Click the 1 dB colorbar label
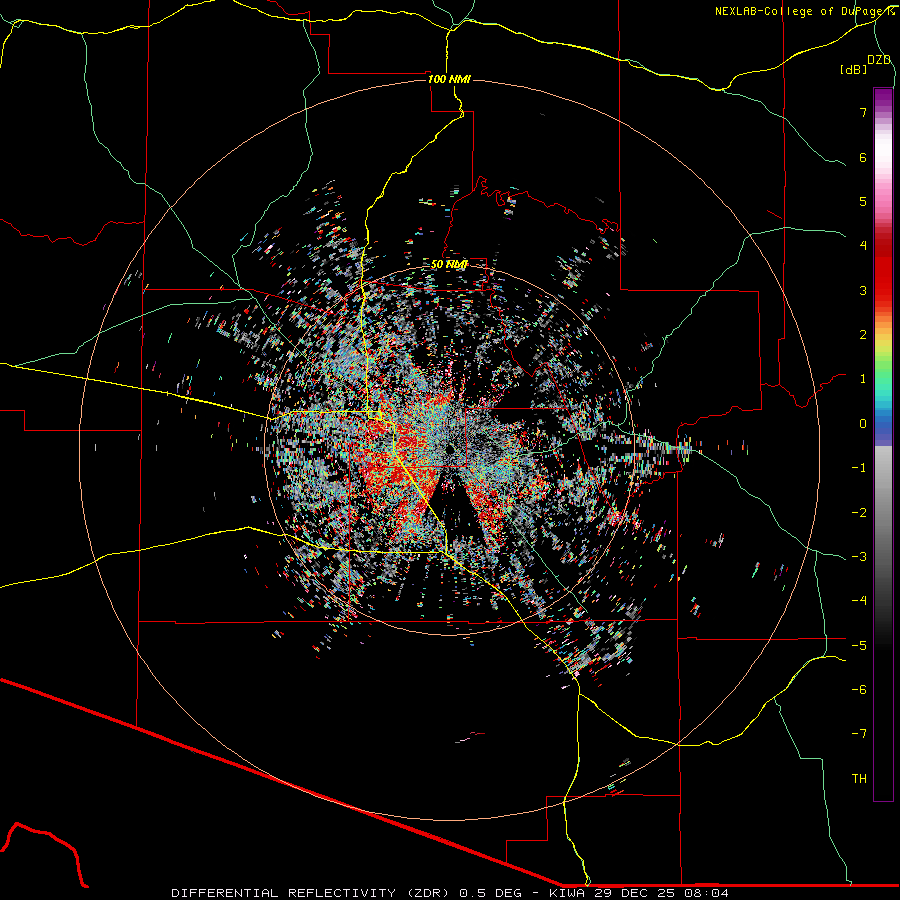The image size is (900, 900). (x=863, y=379)
